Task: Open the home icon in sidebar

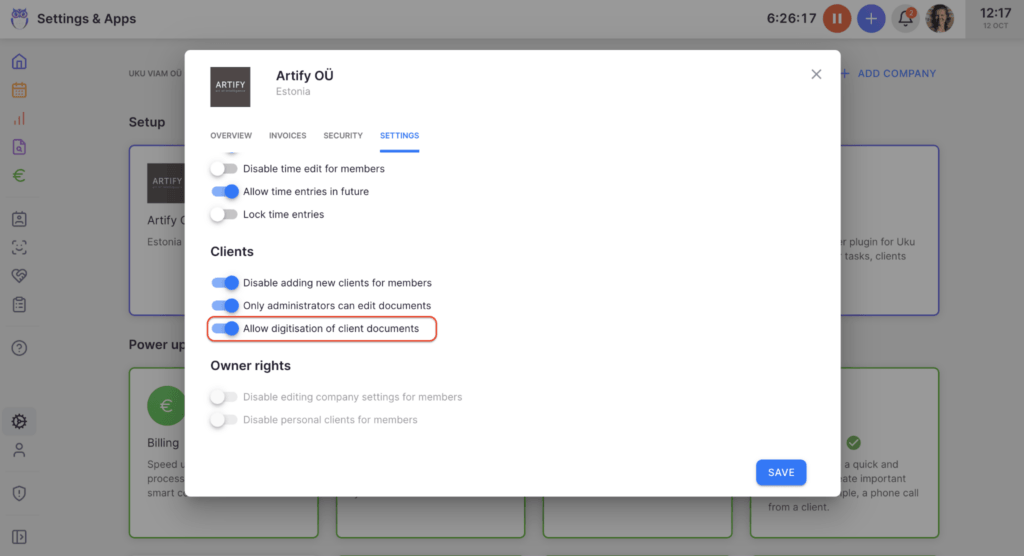Action: [x=19, y=61]
